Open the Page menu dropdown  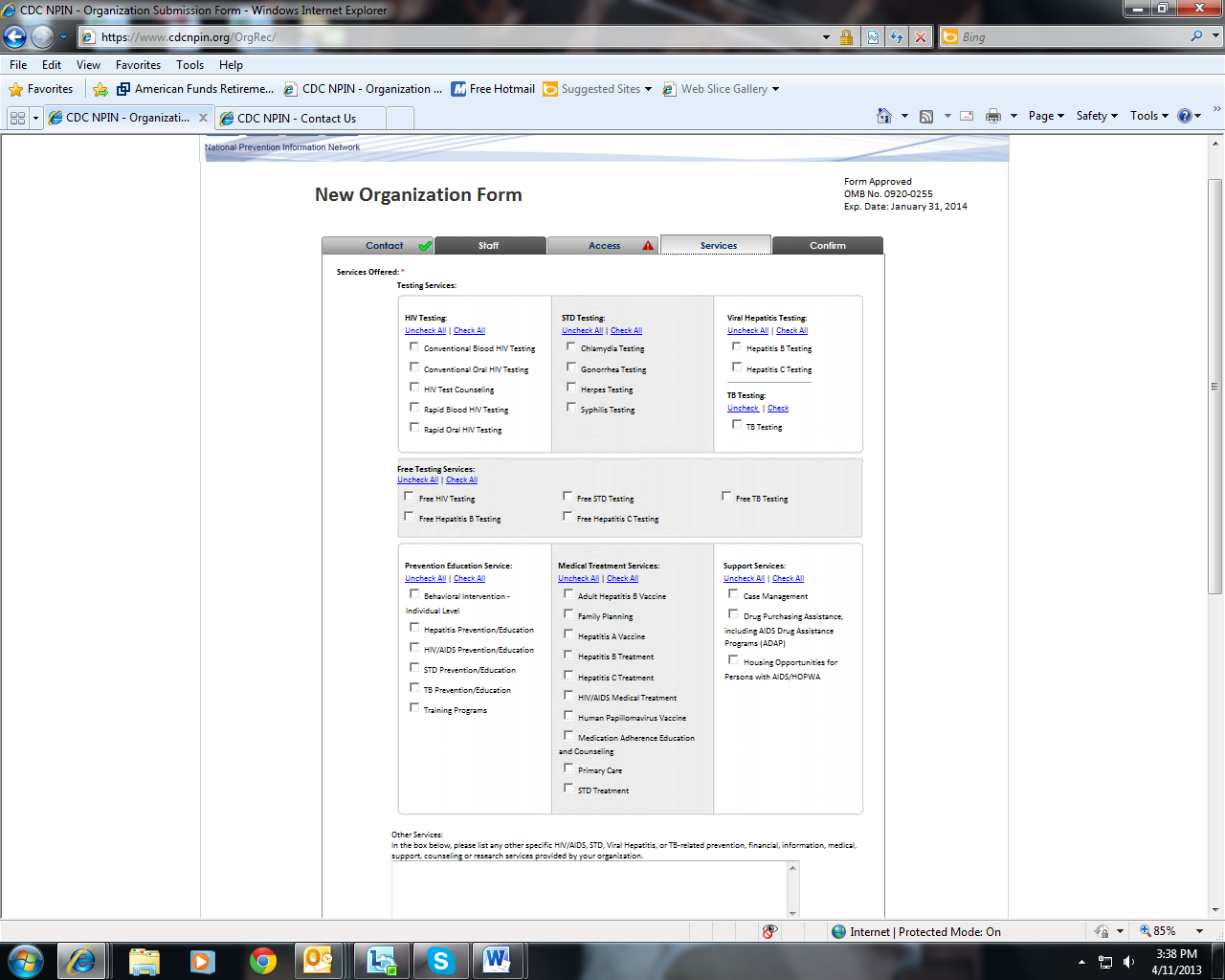tap(1046, 116)
